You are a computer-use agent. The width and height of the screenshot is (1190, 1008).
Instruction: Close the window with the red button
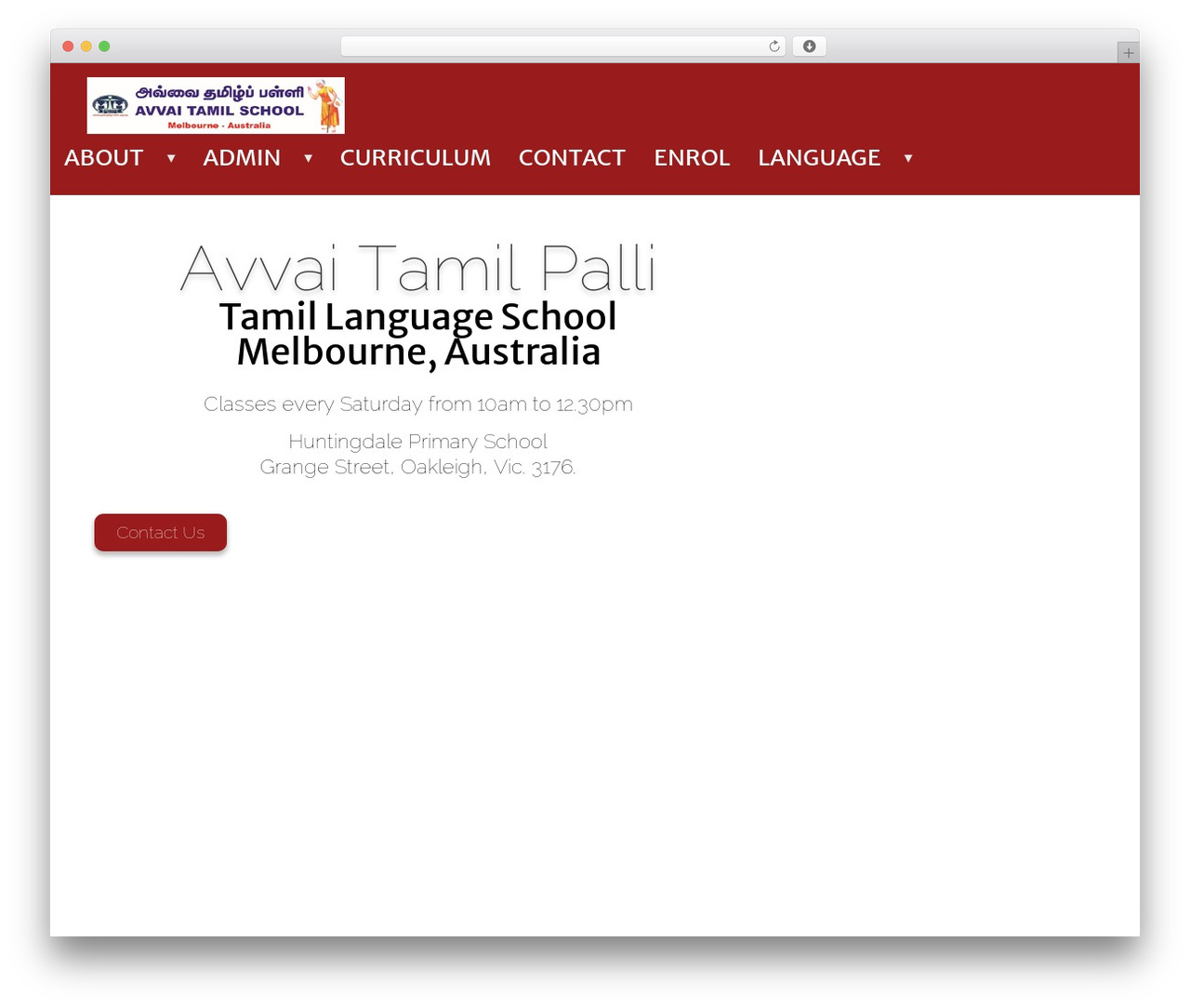(x=68, y=46)
